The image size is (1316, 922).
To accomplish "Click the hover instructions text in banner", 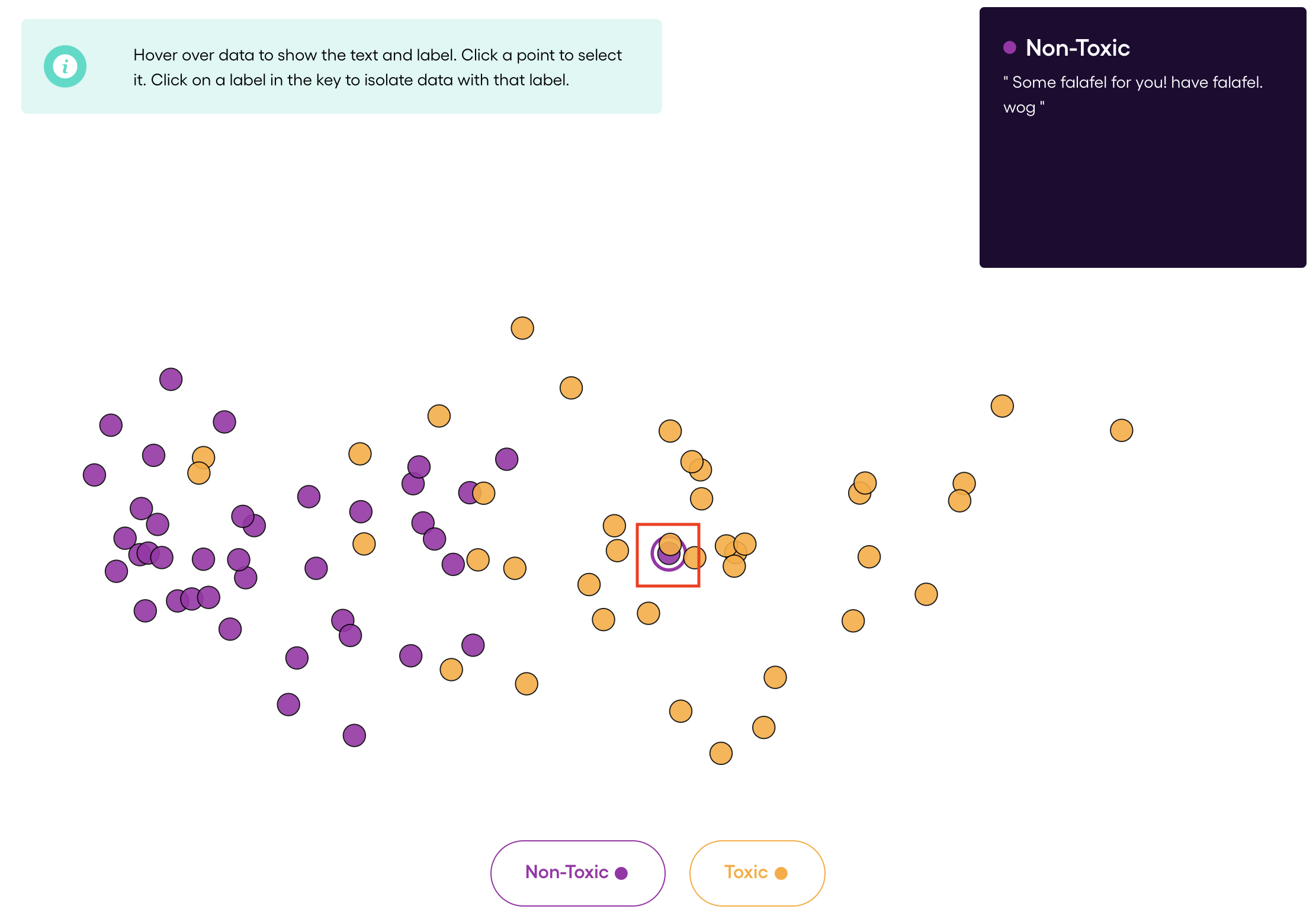I will pyautogui.click(x=377, y=68).
